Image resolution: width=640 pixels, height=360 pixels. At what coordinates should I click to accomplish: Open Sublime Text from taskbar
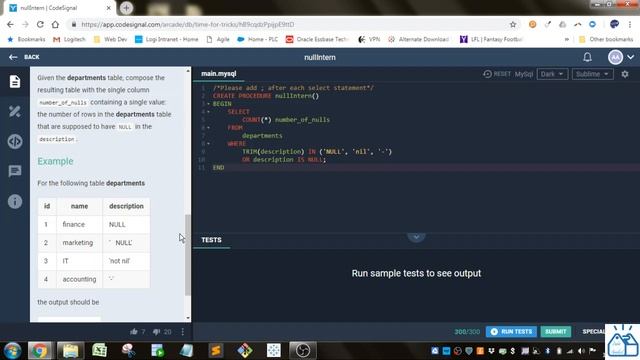point(216,351)
